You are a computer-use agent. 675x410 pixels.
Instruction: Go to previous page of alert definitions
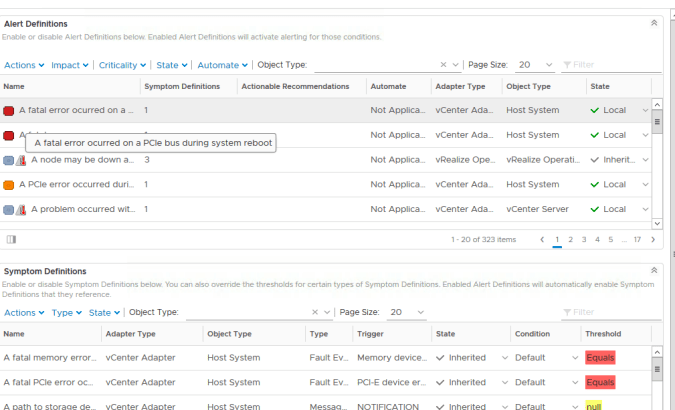click(x=542, y=240)
